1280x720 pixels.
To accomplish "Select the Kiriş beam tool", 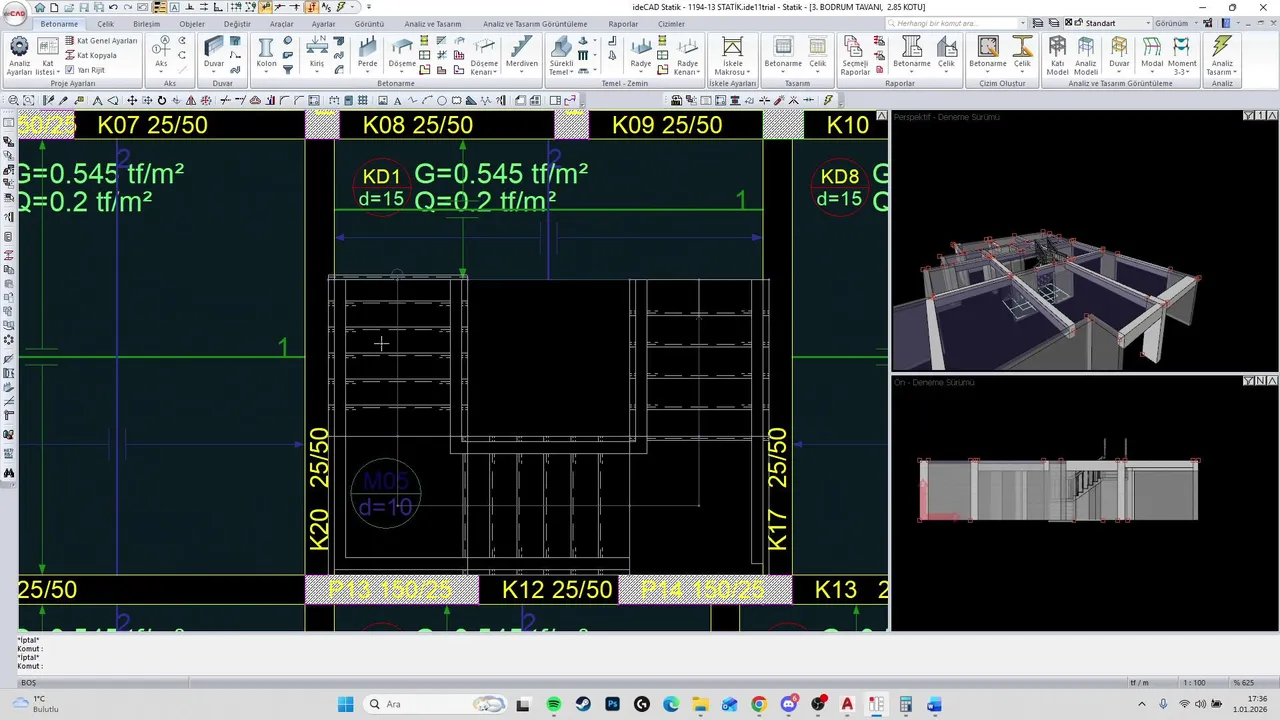I will [x=317, y=55].
